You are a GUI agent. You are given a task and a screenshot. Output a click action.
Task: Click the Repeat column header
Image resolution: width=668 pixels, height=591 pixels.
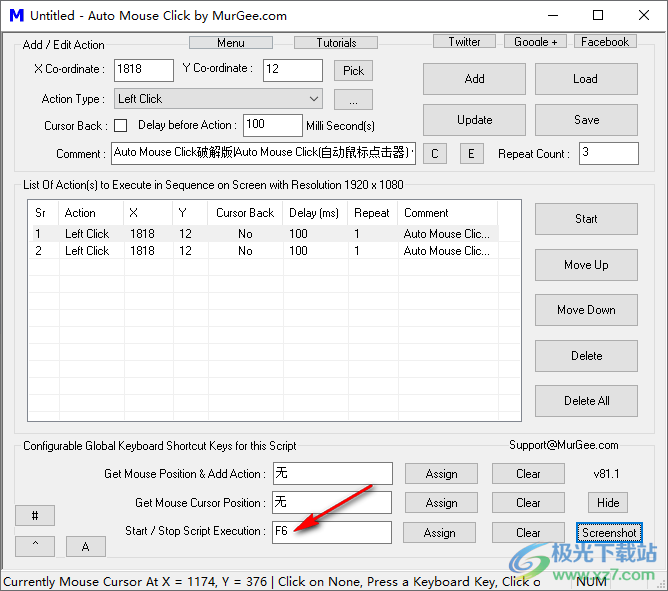(372, 213)
